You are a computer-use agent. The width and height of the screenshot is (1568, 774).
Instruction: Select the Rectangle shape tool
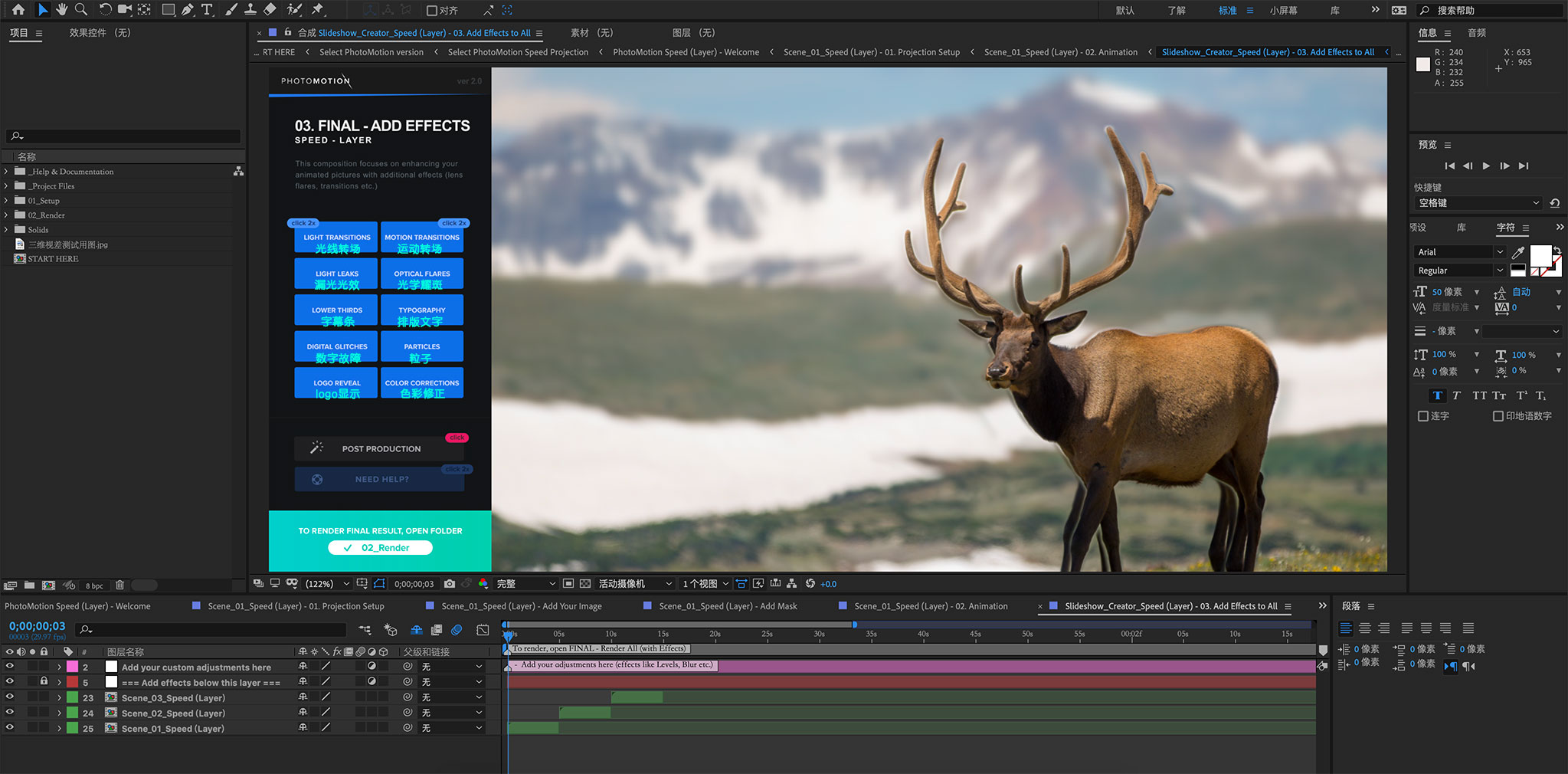[168, 10]
